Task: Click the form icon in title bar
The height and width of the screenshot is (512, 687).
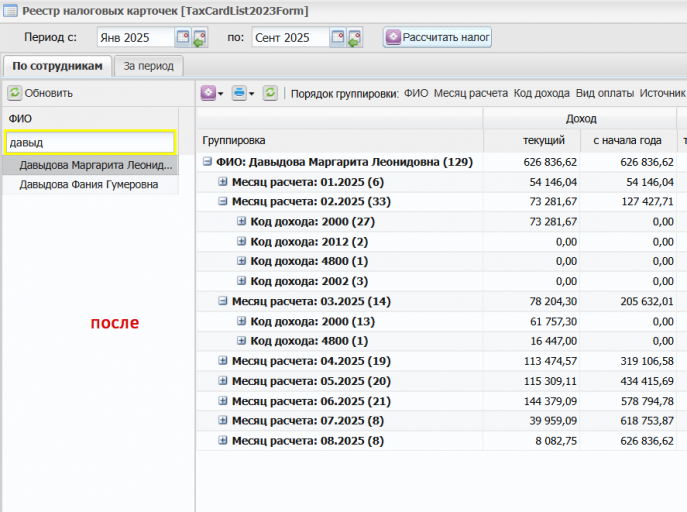Action: (11, 11)
